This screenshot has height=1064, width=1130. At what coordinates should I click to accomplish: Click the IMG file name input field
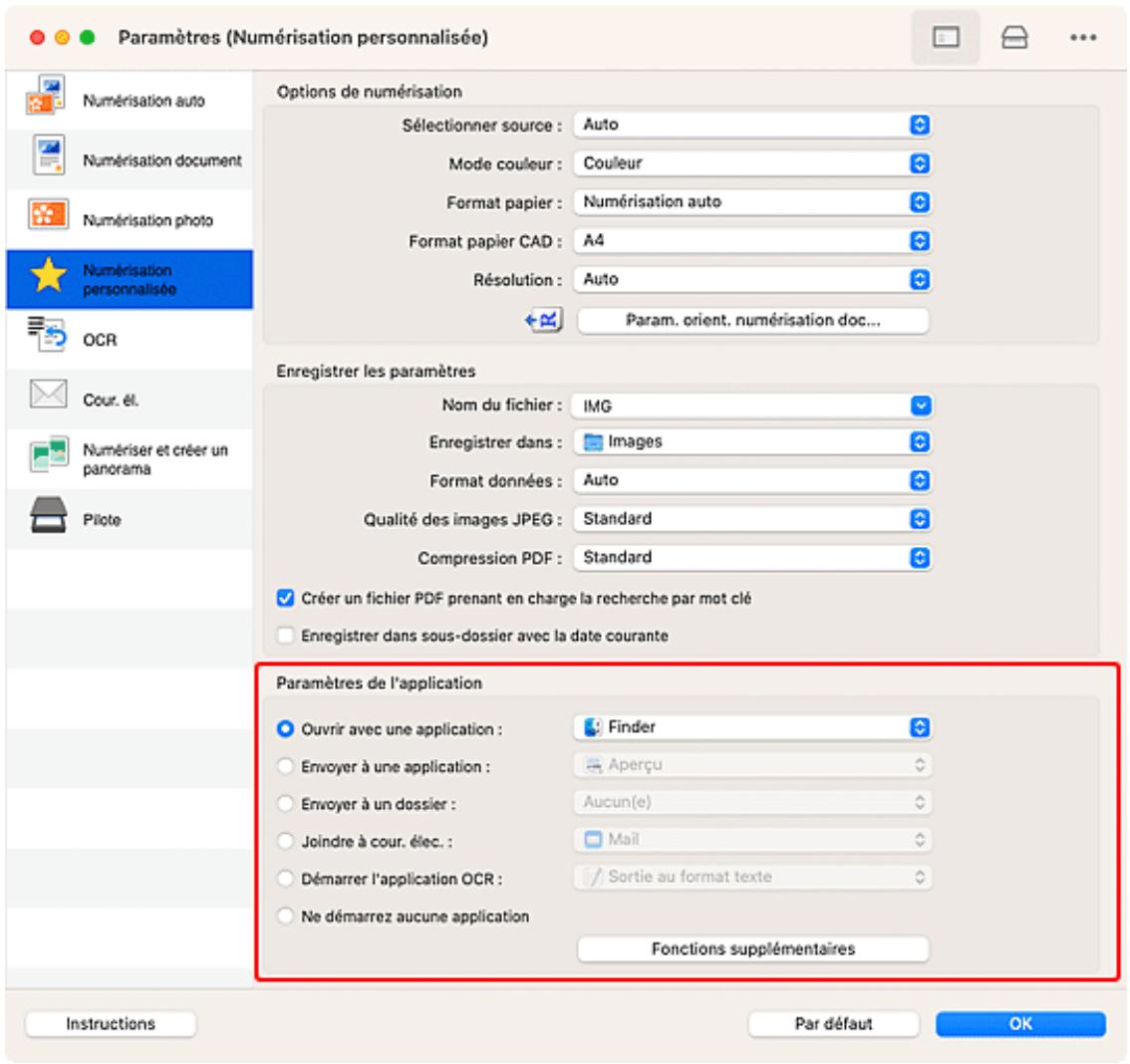pyautogui.click(x=742, y=406)
